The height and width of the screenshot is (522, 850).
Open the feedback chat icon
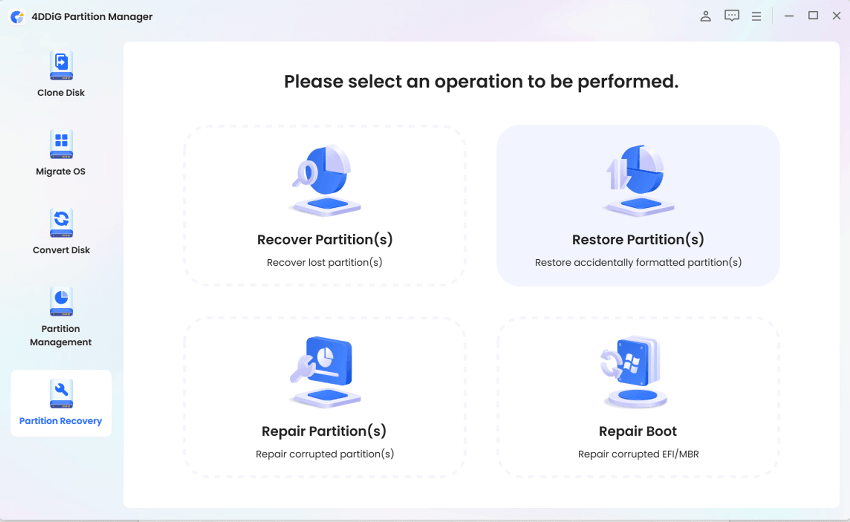pyautogui.click(x=732, y=16)
